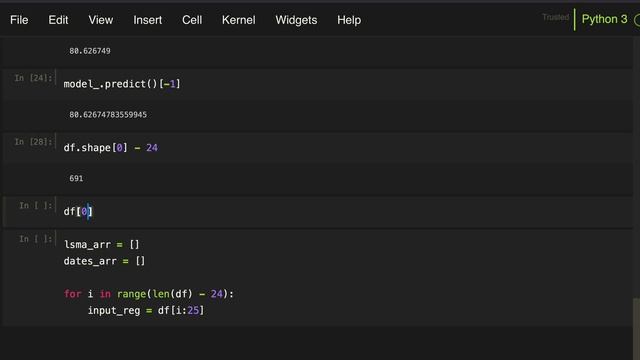
Task: Click output value 80.626749
Action: pyautogui.click(x=90, y=51)
